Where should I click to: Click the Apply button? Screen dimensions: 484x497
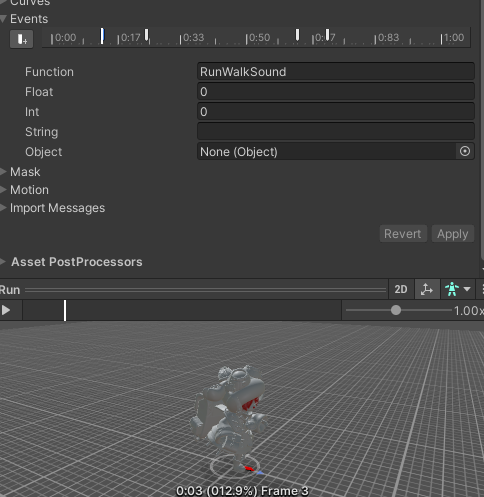(x=453, y=234)
